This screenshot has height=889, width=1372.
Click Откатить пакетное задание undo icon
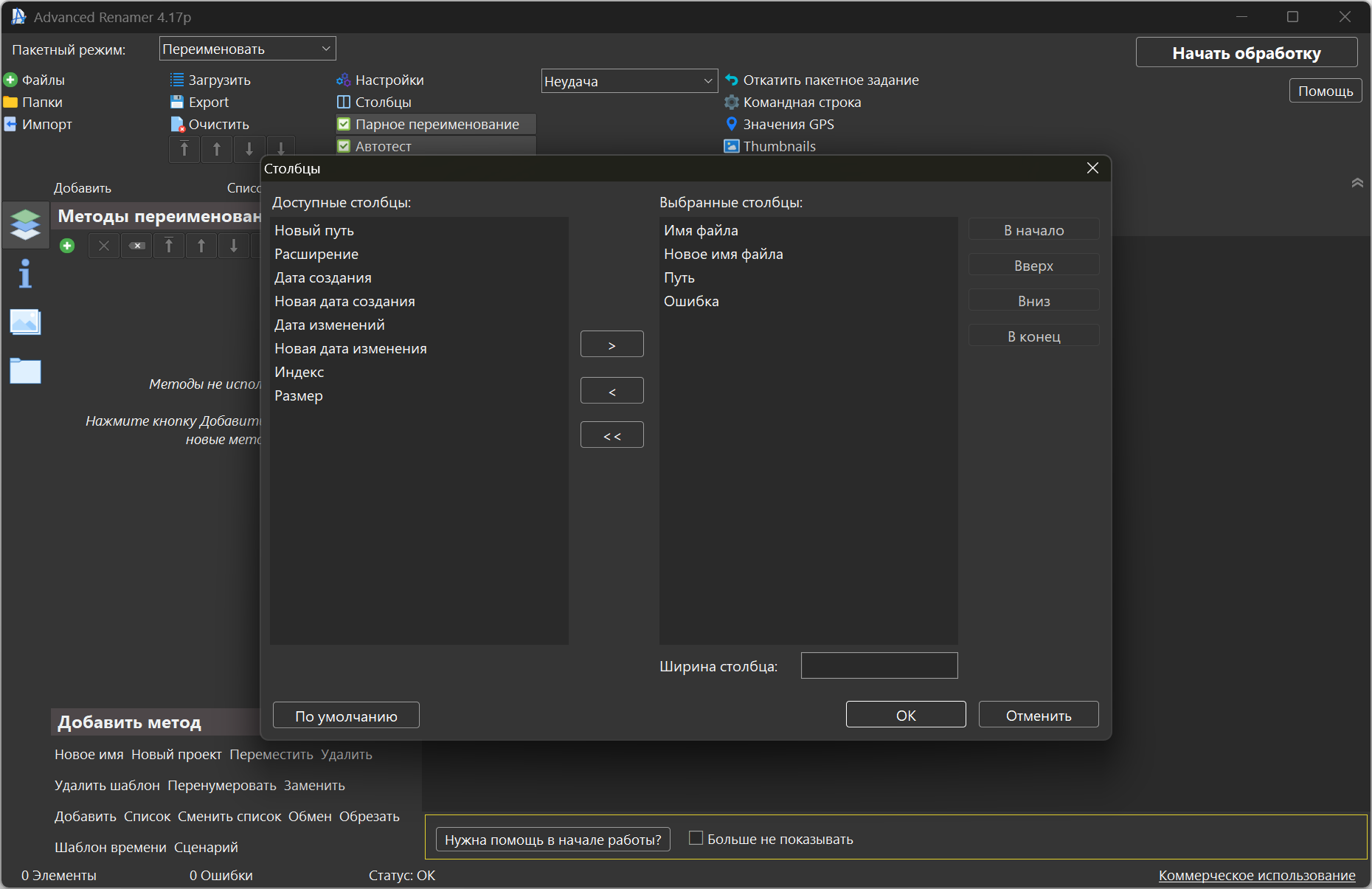[x=731, y=80]
